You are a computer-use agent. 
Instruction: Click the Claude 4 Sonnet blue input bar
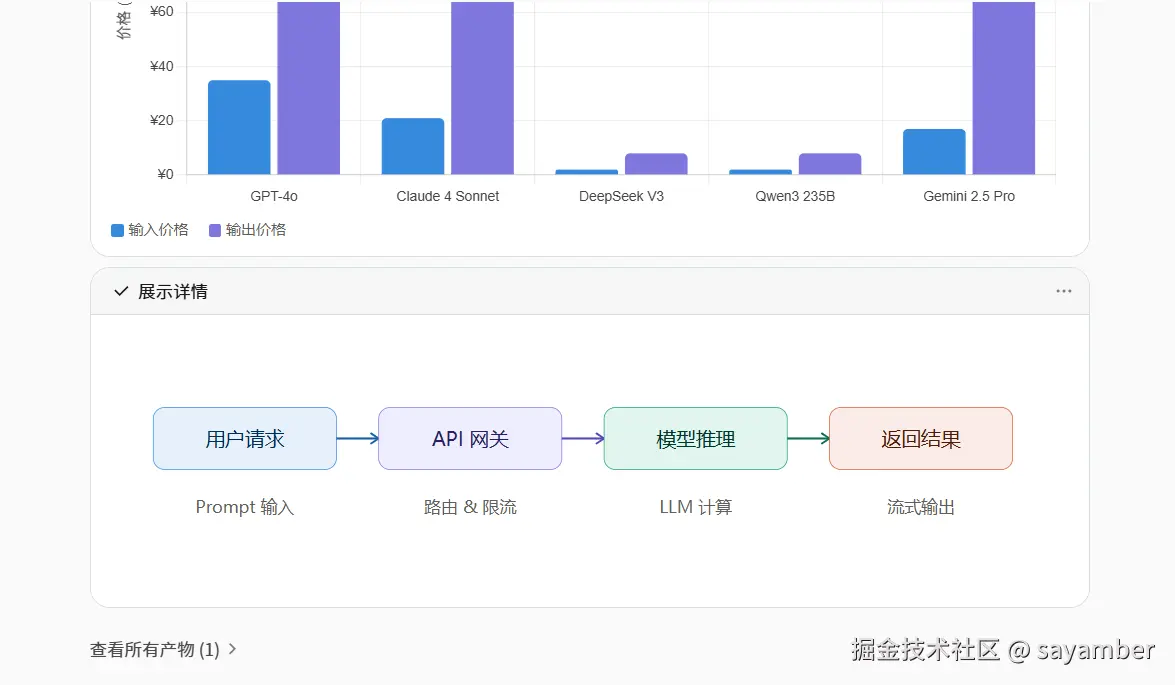(x=413, y=146)
